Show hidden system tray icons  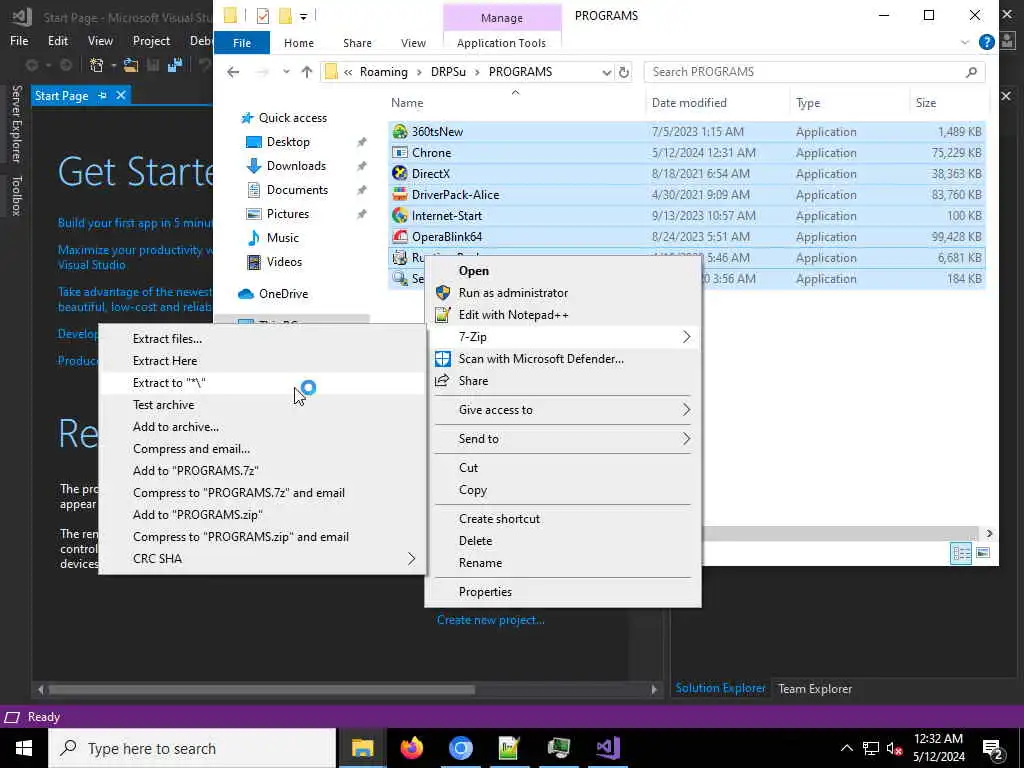point(846,748)
